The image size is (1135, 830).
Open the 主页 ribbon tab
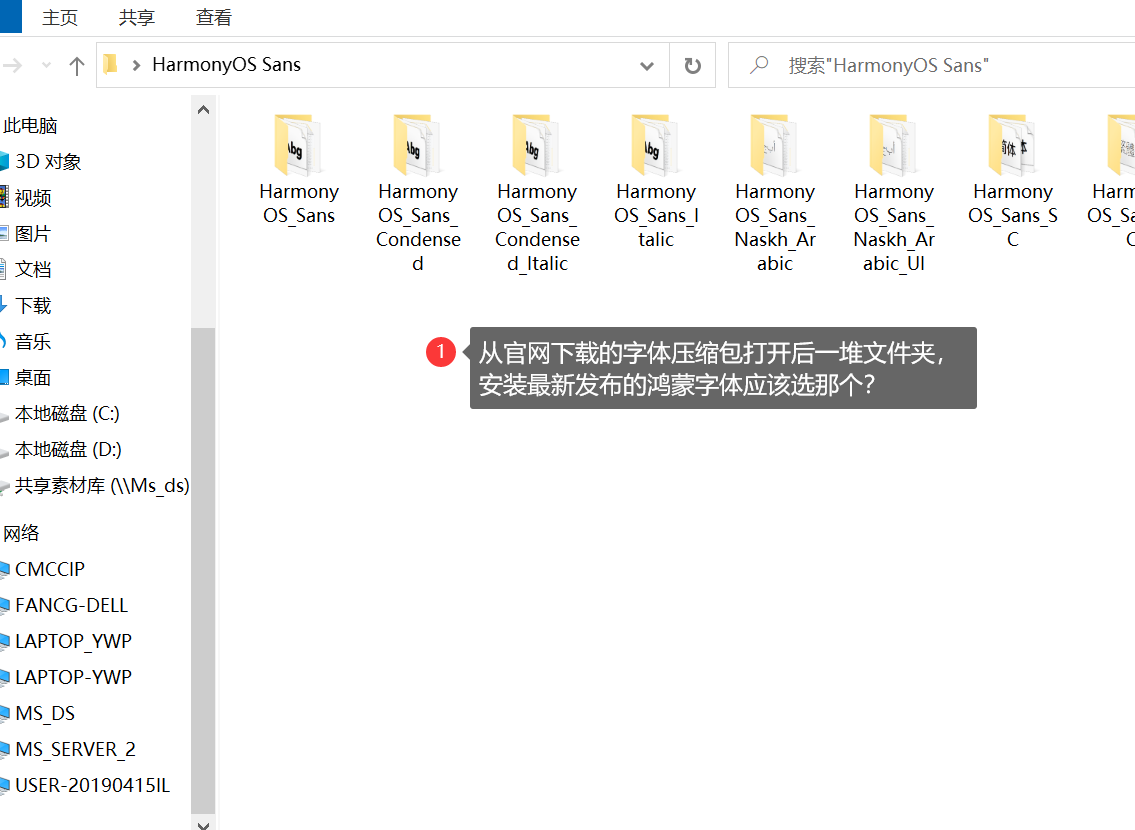[59, 17]
